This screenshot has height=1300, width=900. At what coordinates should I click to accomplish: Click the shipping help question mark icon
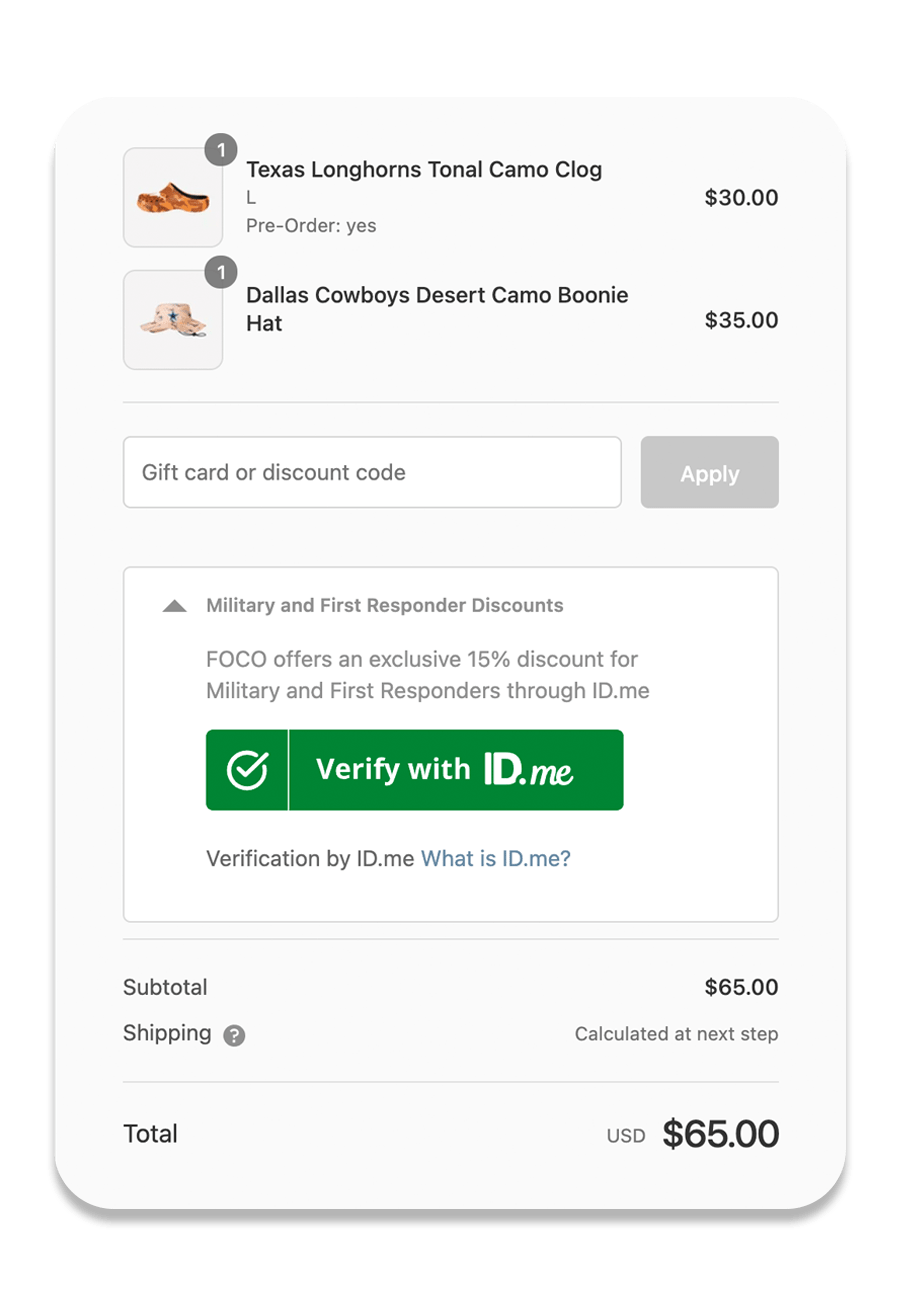[234, 1035]
